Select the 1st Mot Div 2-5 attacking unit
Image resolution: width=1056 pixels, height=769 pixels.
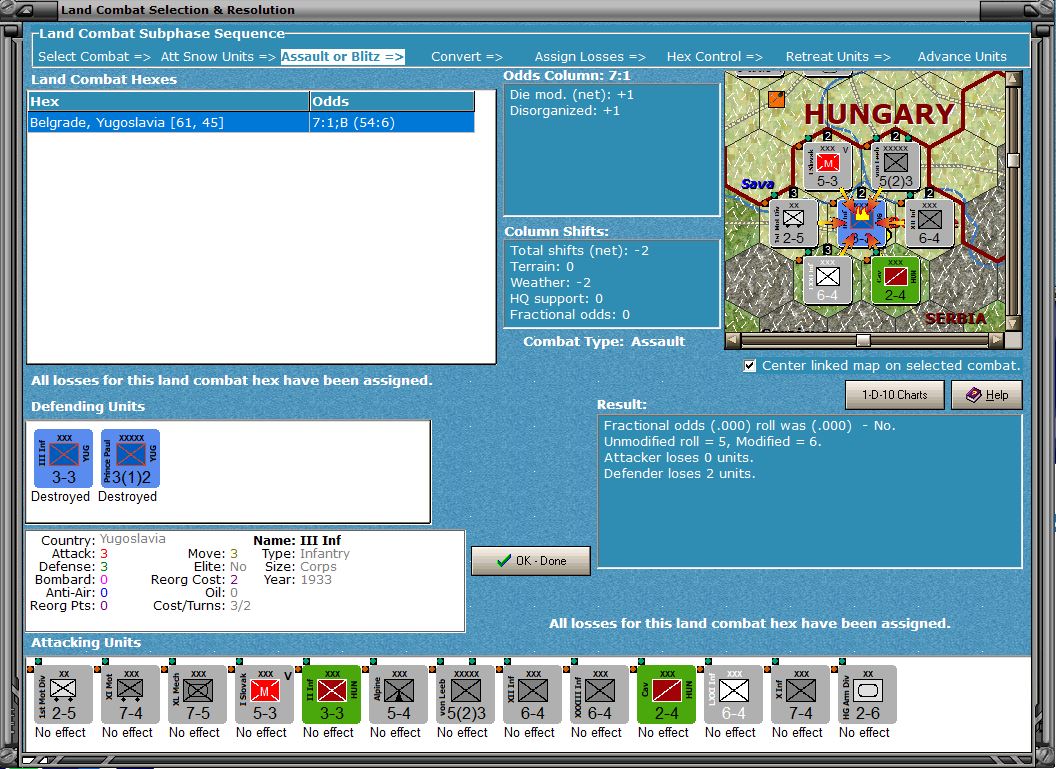(x=63, y=695)
